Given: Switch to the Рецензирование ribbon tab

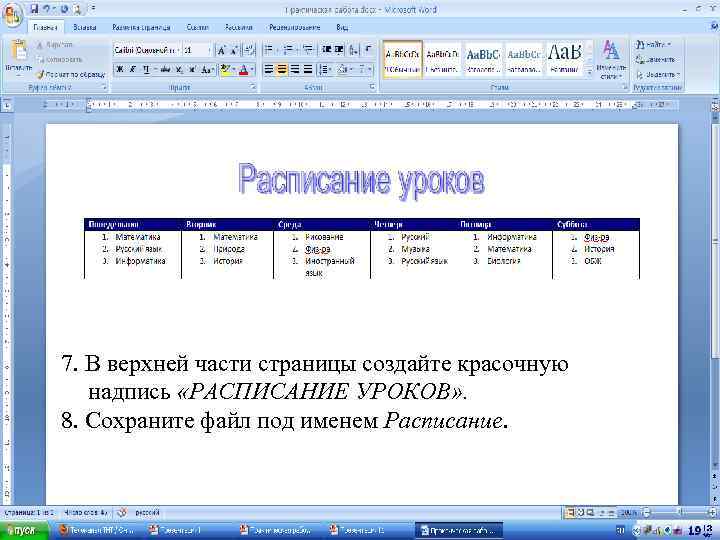Looking at the screenshot, I should (294, 28).
